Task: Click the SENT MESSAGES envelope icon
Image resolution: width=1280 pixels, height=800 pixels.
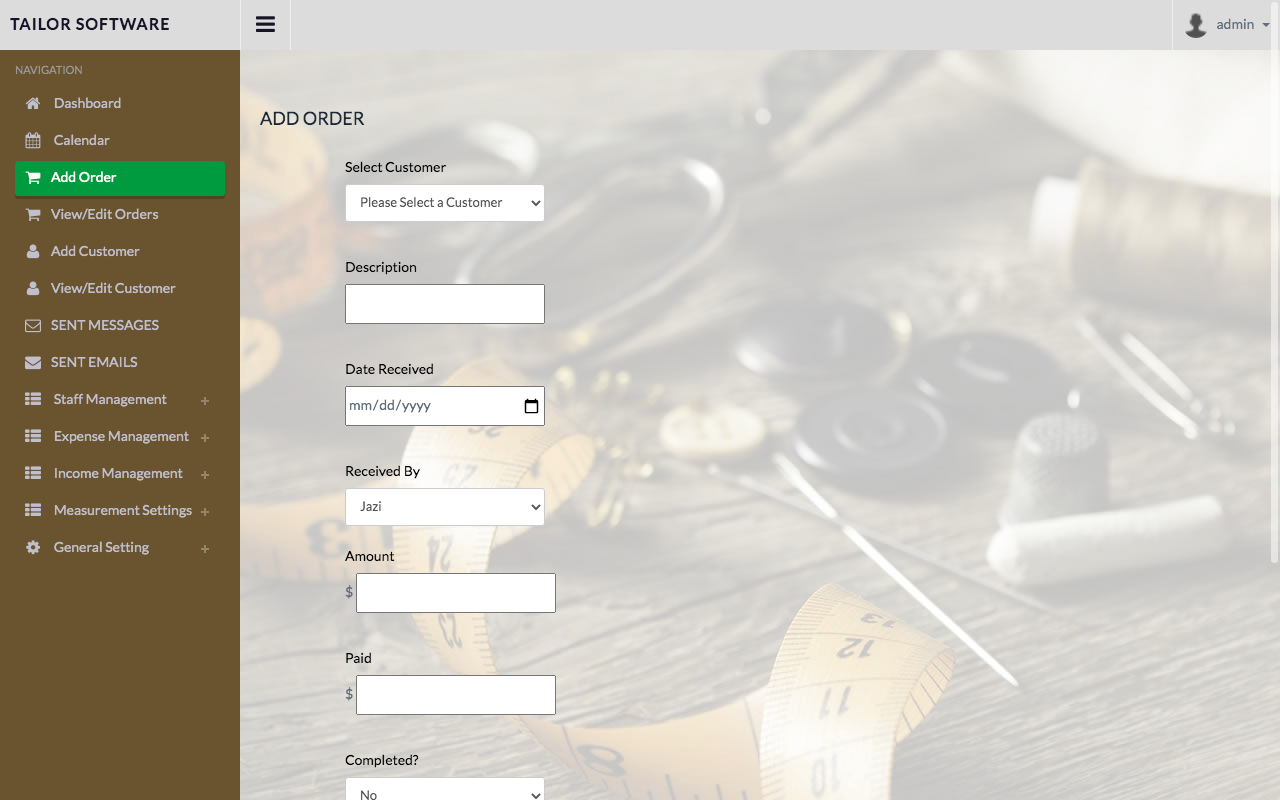Action: (x=33, y=325)
